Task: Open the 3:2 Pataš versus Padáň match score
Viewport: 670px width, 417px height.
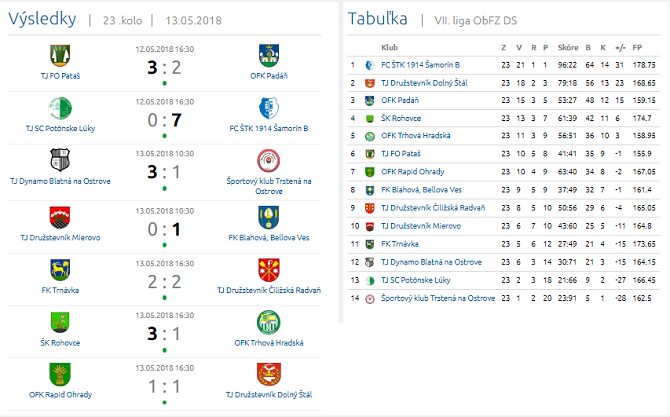Action: click(x=164, y=67)
